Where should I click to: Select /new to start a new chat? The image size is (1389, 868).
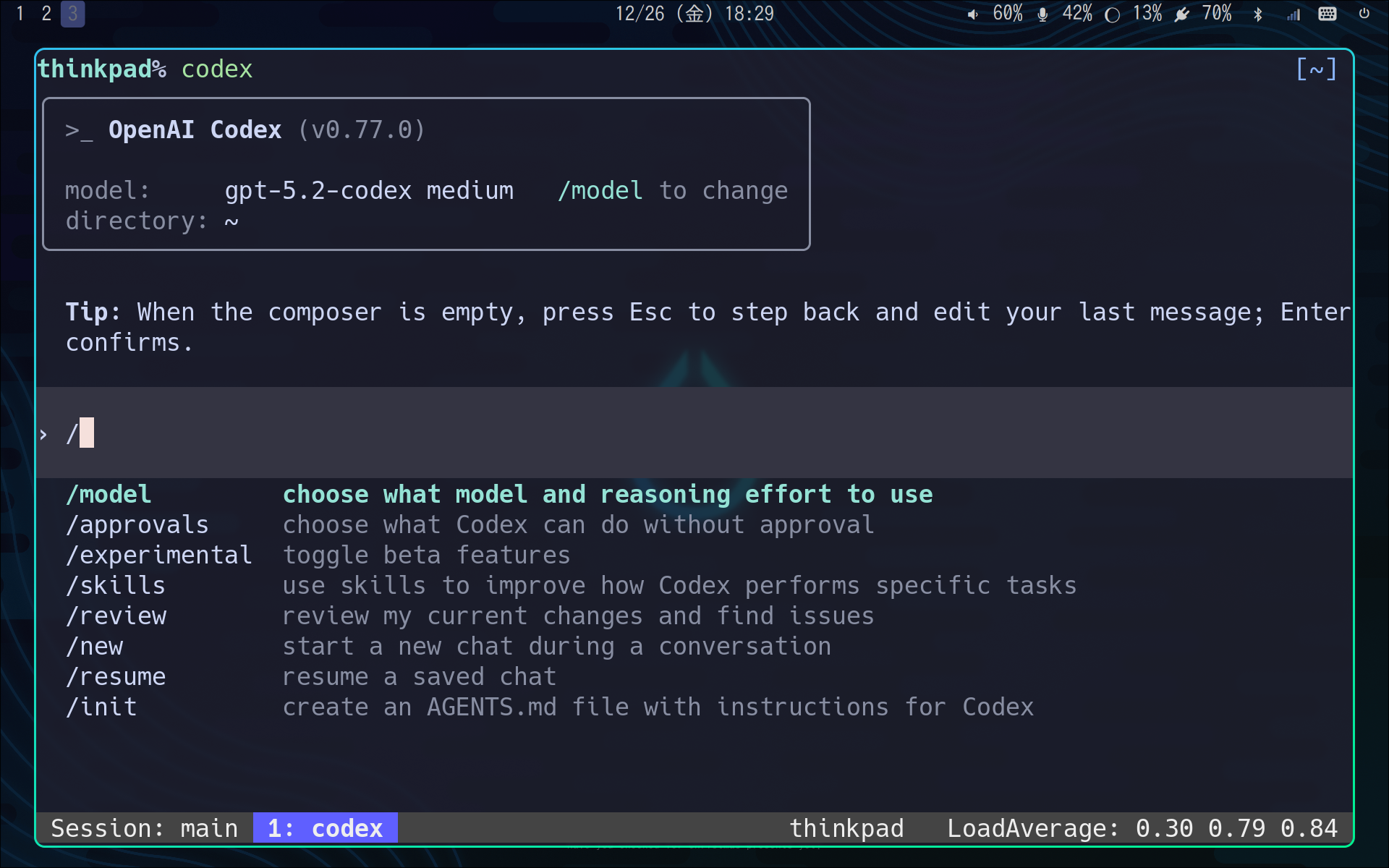click(95, 646)
